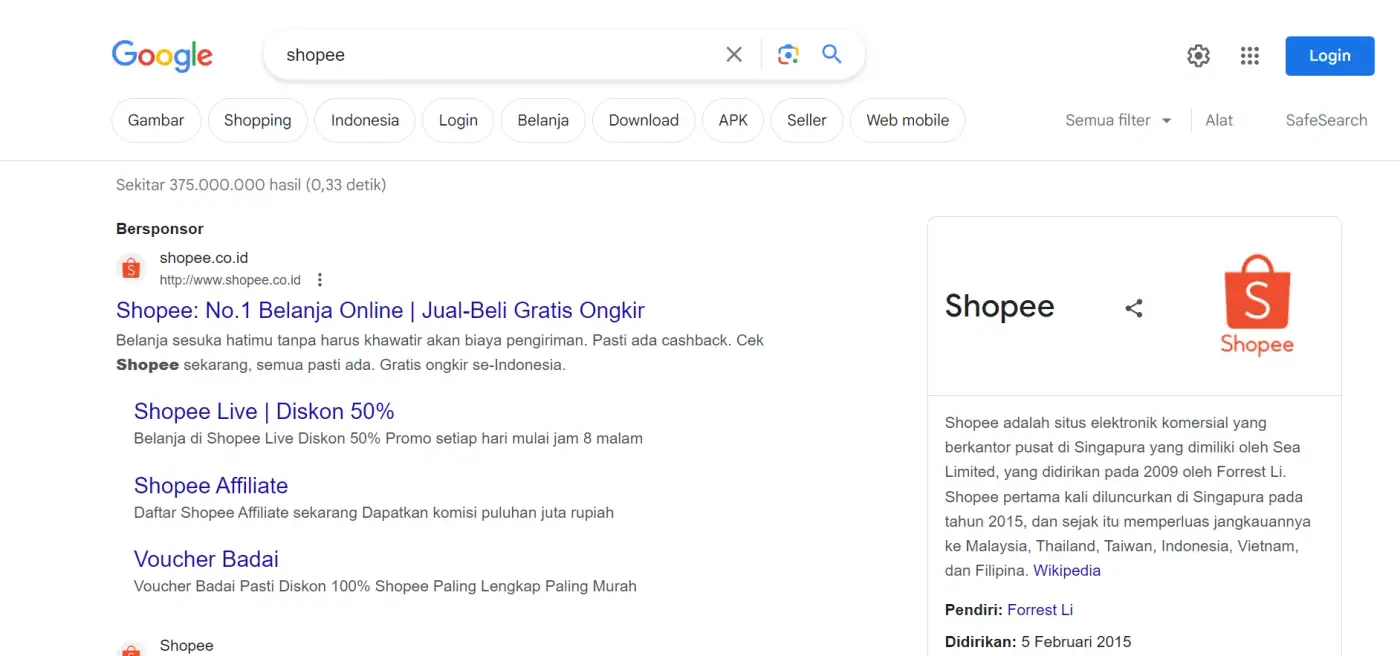This screenshot has width=1400, height=656.
Task: Click the Wikipedia link in knowledge panel
Action: click(1067, 571)
